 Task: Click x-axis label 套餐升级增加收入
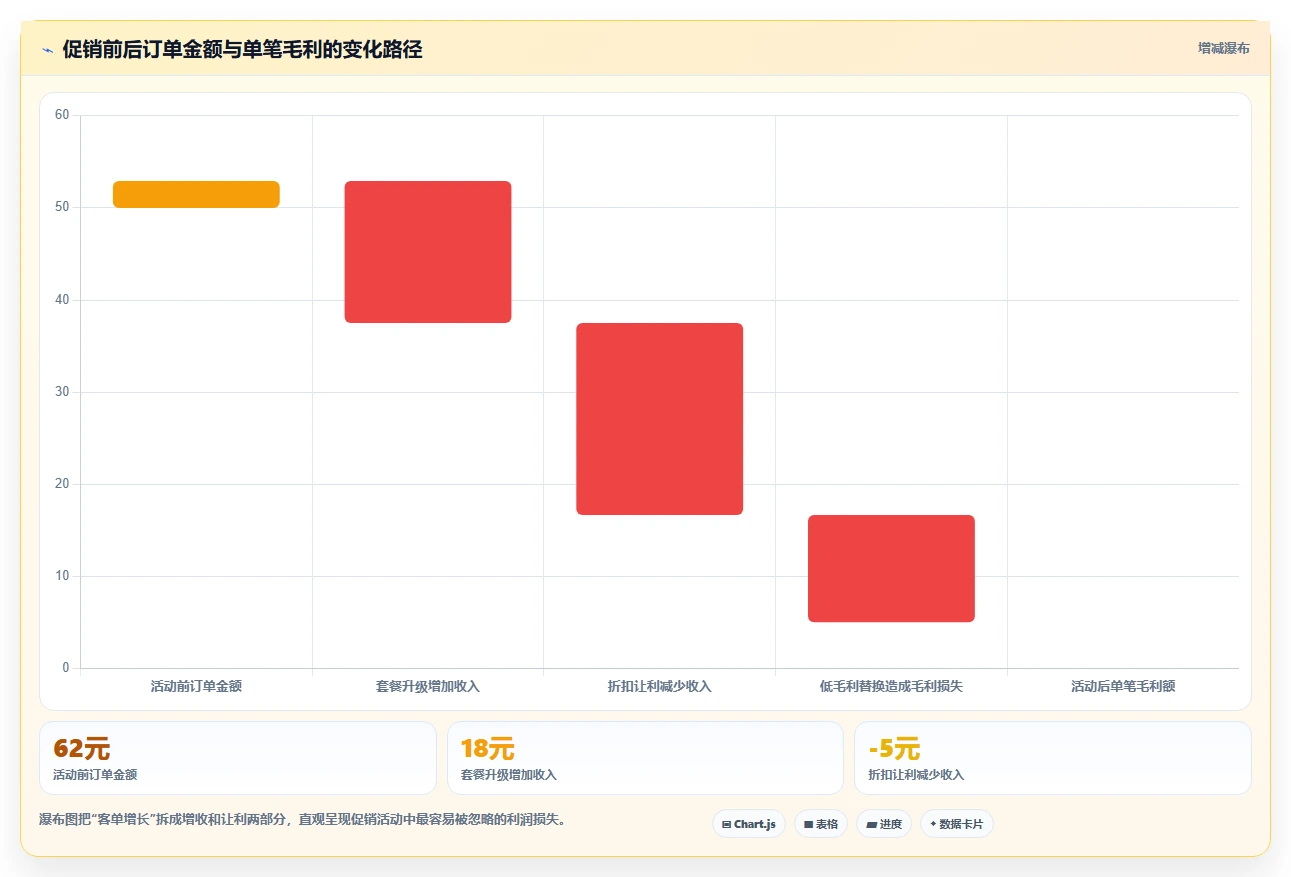(x=428, y=686)
